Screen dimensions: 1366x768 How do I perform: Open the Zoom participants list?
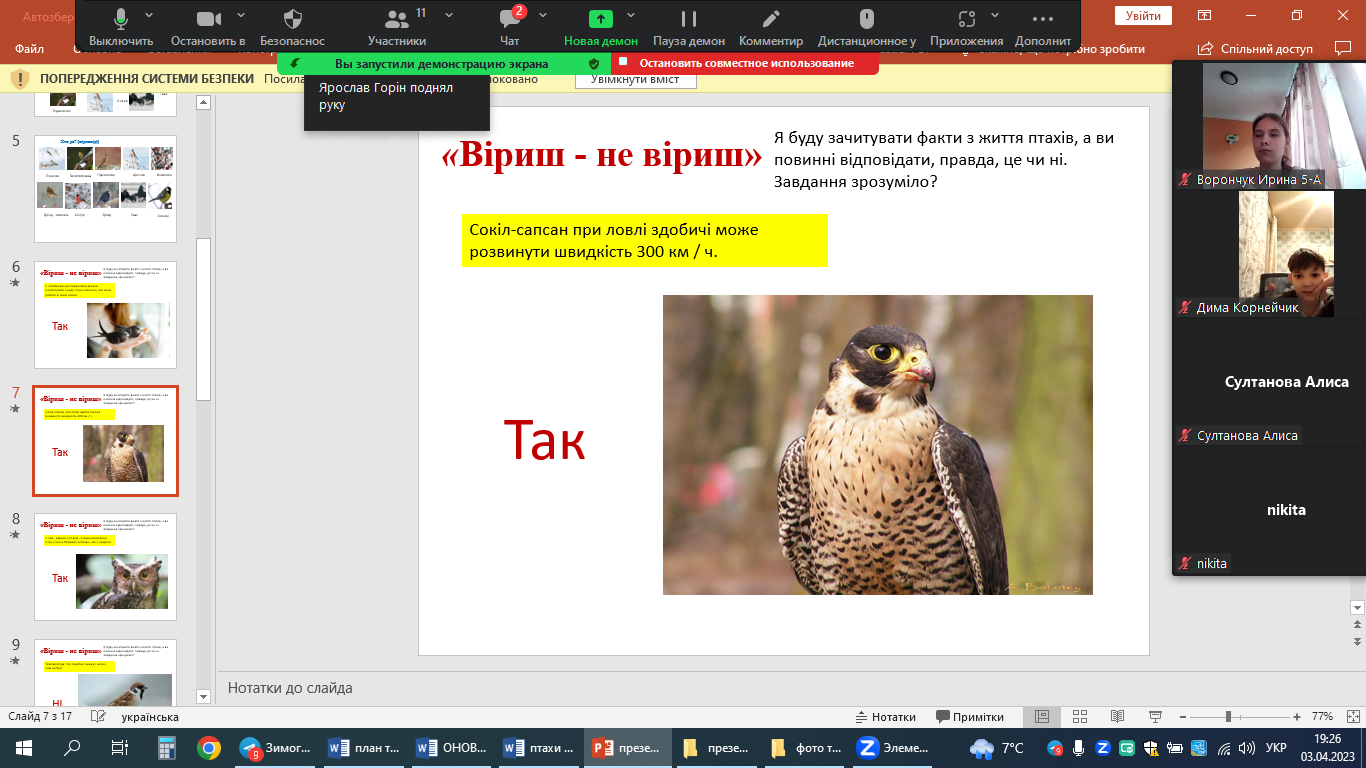[x=397, y=27]
